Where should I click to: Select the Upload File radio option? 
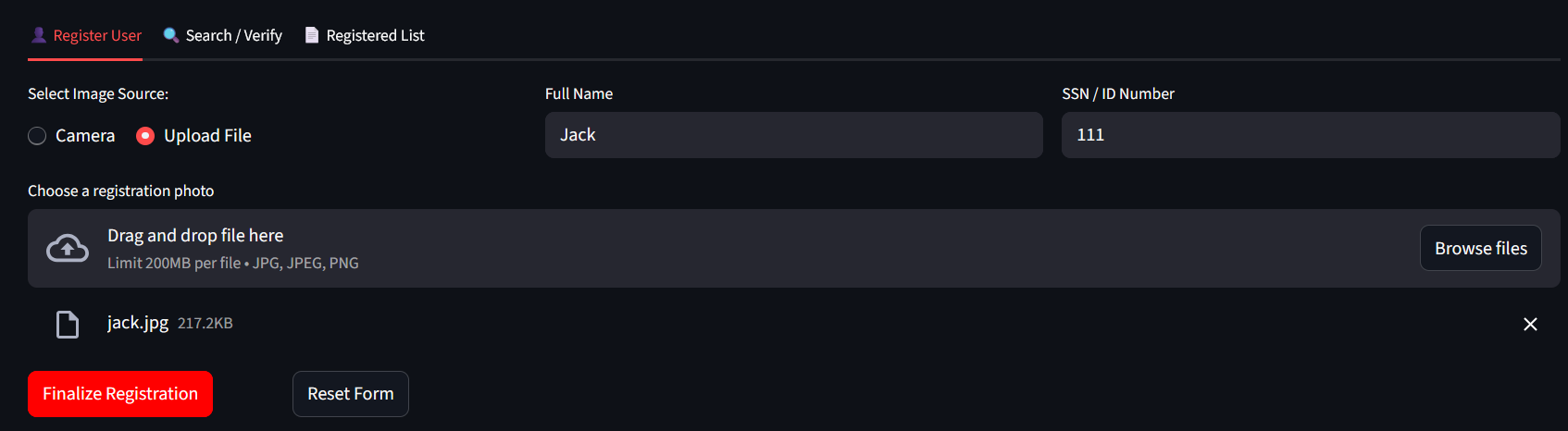145,136
